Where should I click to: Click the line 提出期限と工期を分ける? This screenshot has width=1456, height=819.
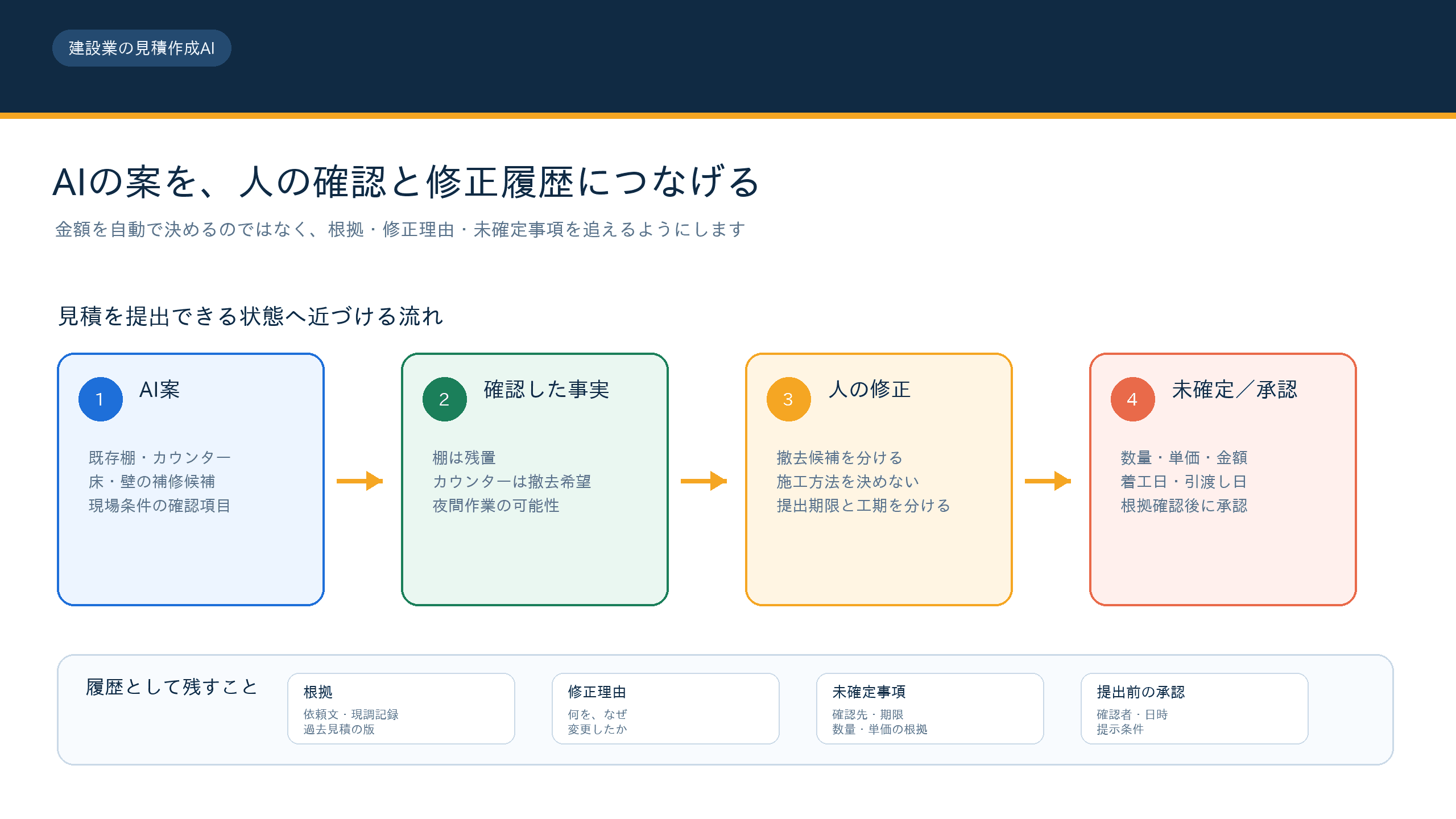(864, 506)
